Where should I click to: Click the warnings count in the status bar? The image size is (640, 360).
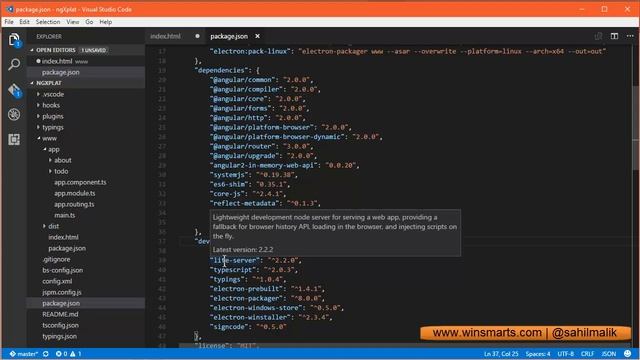pyautogui.click(x=76, y=354)
